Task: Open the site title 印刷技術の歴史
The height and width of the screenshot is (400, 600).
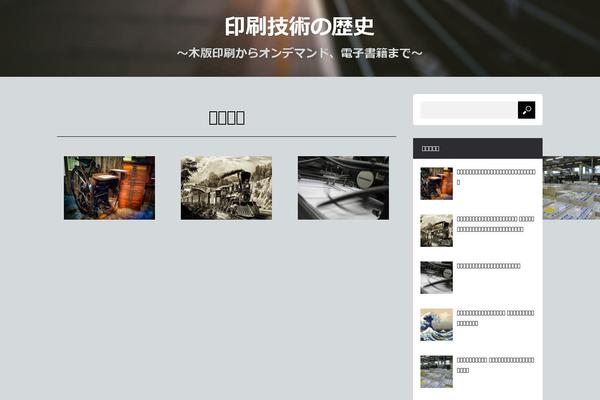Action: [299, 26]
